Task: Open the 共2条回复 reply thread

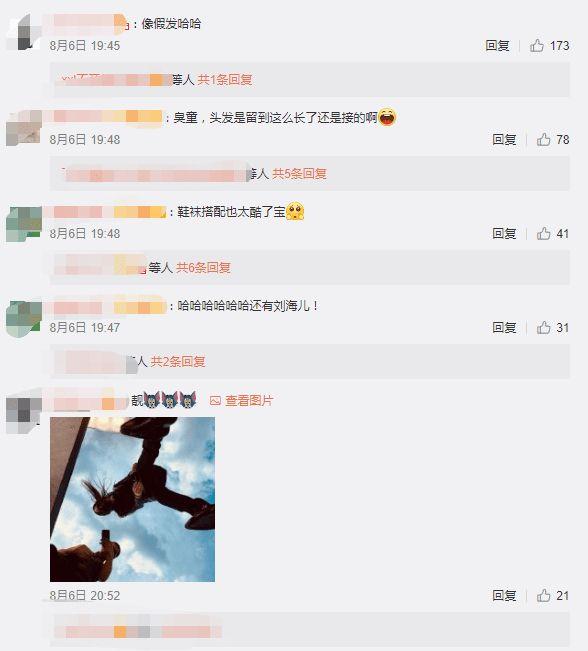Action: point(178,362)
